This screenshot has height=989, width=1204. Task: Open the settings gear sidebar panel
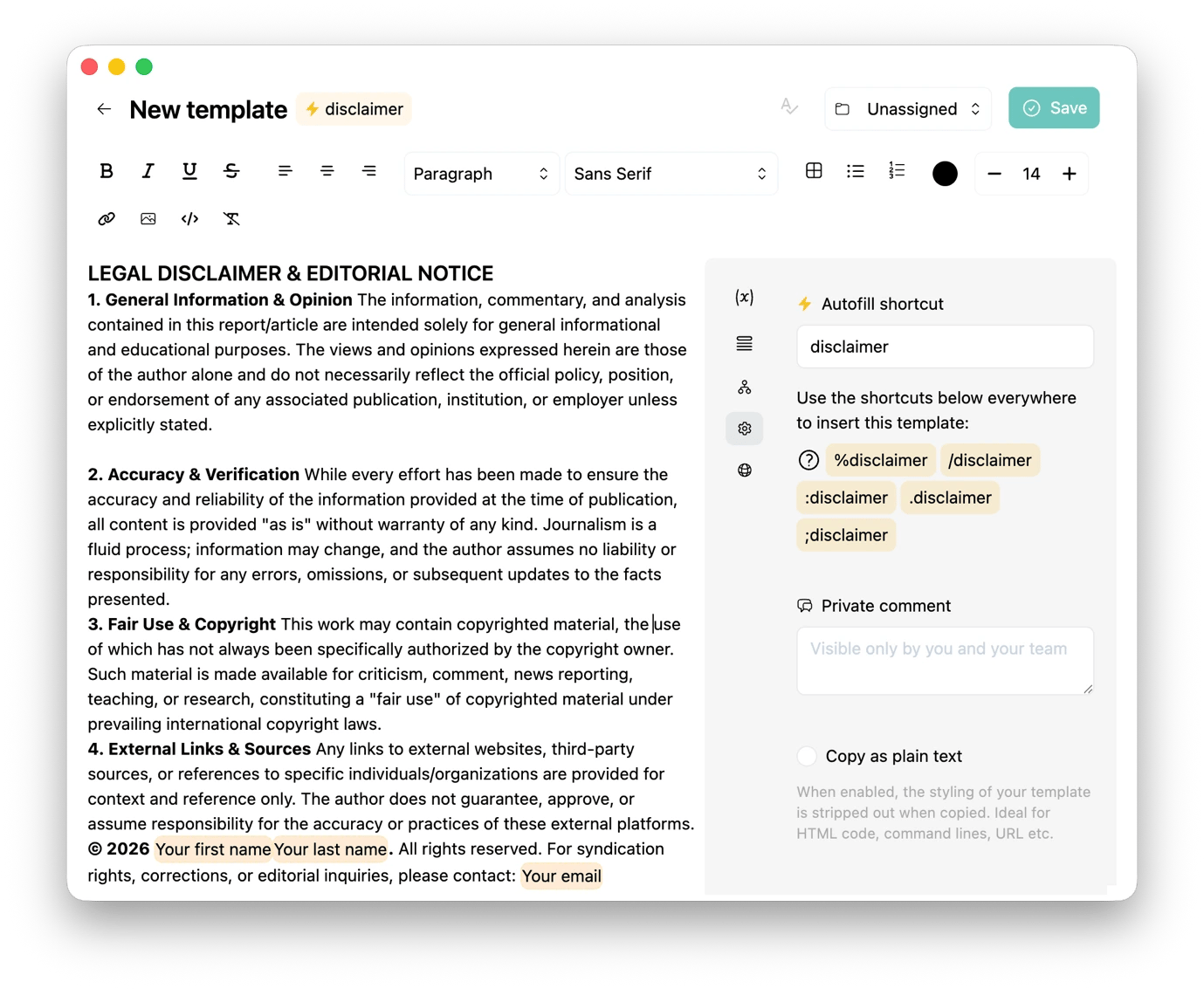(x=745, y=429)
